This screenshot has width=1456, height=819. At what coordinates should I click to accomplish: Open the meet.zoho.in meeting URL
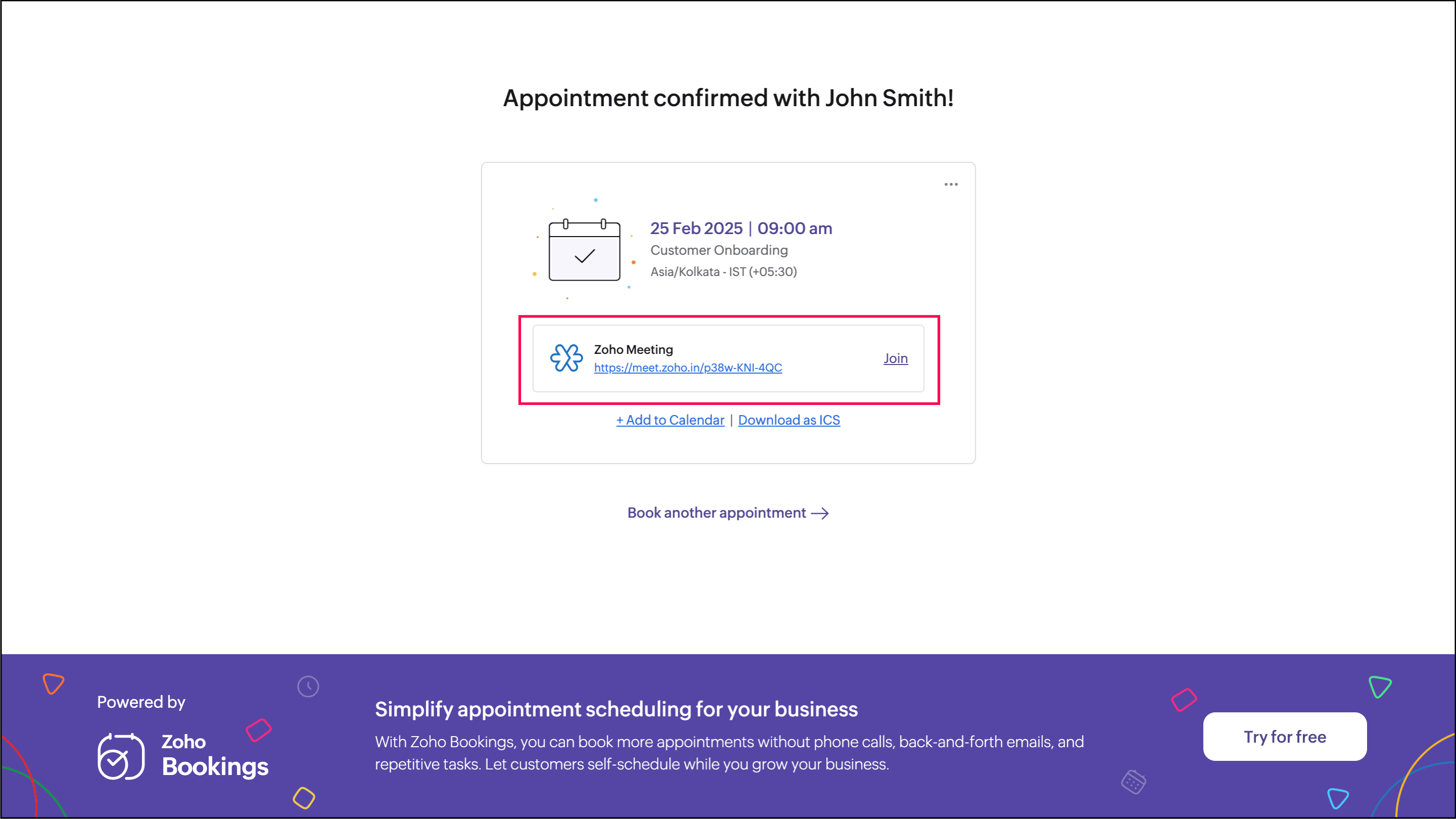[x=687, y=368]
